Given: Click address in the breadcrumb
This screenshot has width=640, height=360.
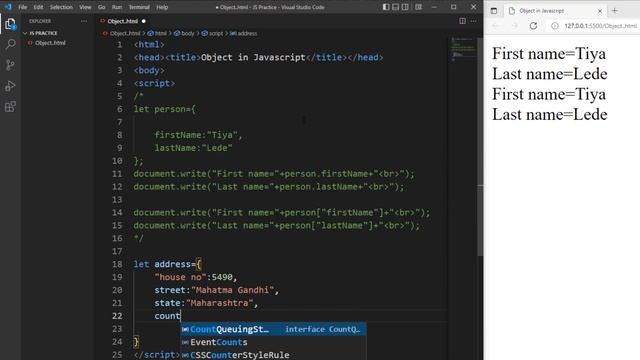Looking at the screenshot, I should click(247, 33).
